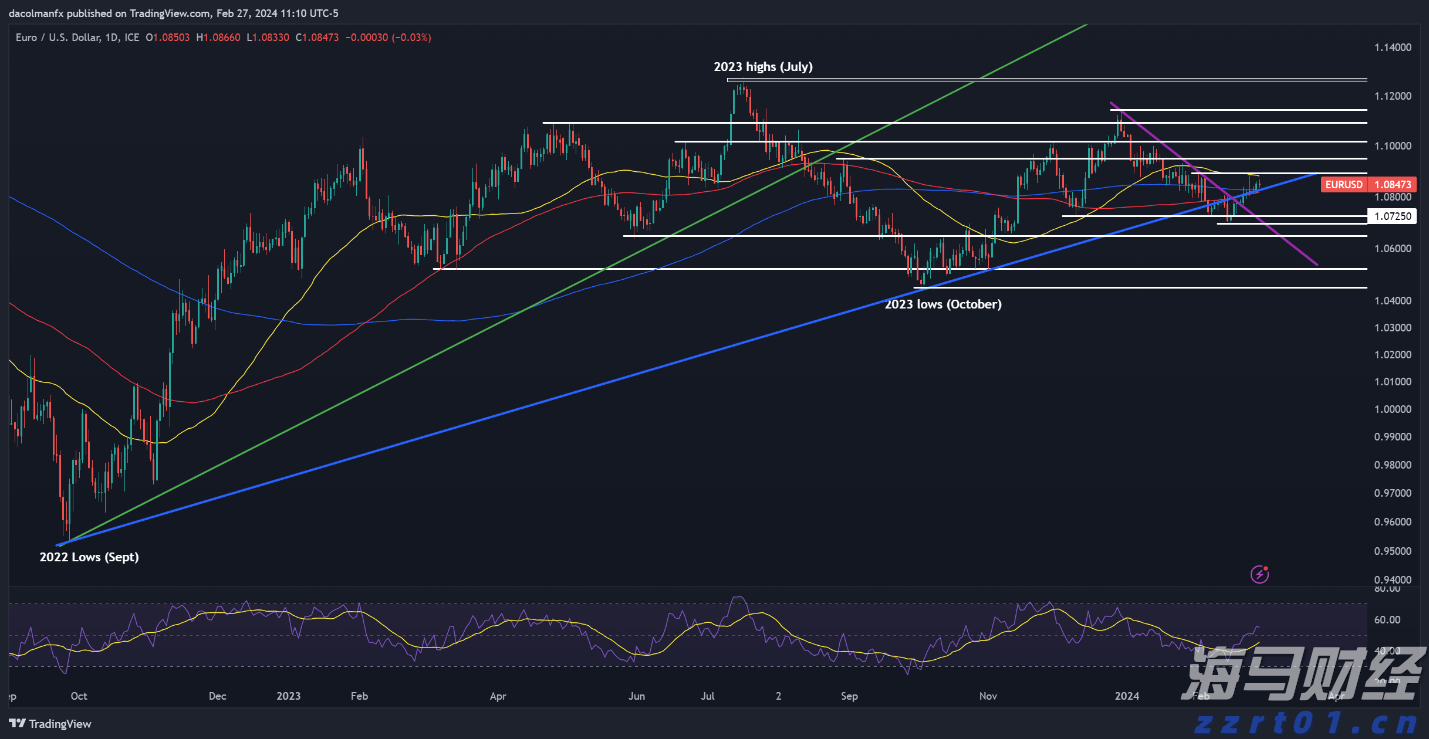Select the 1.07250 price level label
Image resolution: width=1429 pixels, height=739 pixels.
click(x=1393, y=216)
